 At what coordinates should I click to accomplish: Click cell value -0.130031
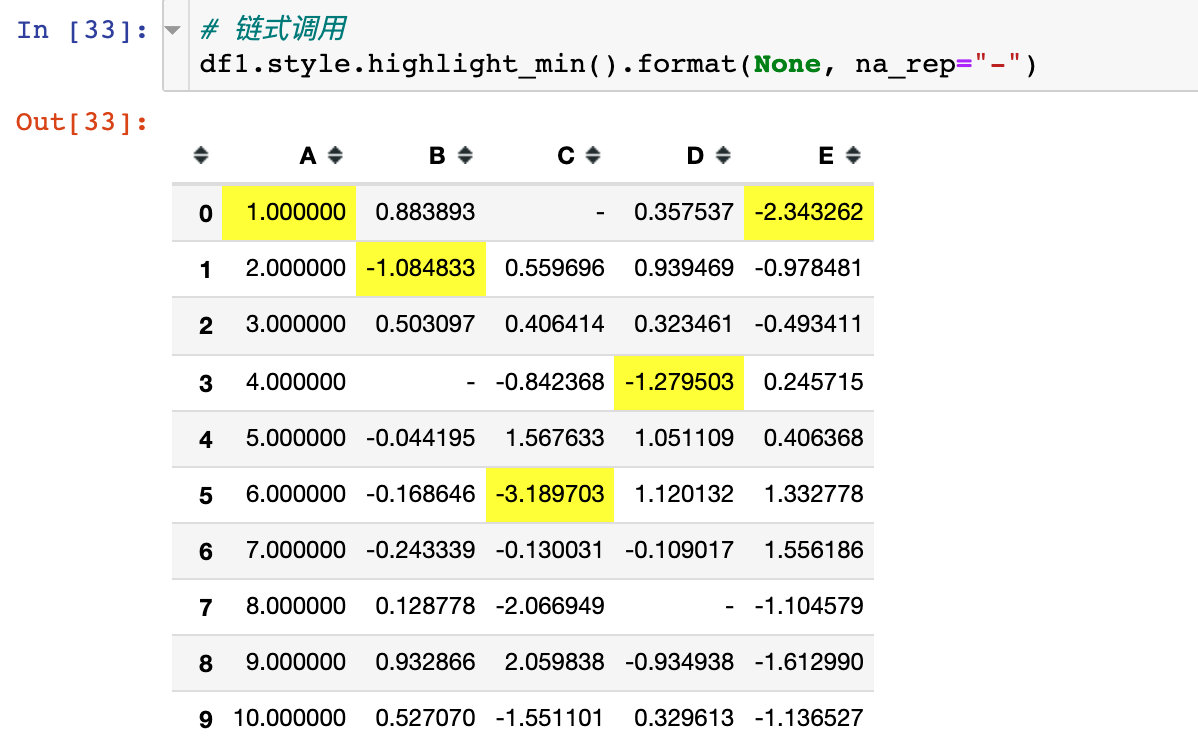[550, 550]
